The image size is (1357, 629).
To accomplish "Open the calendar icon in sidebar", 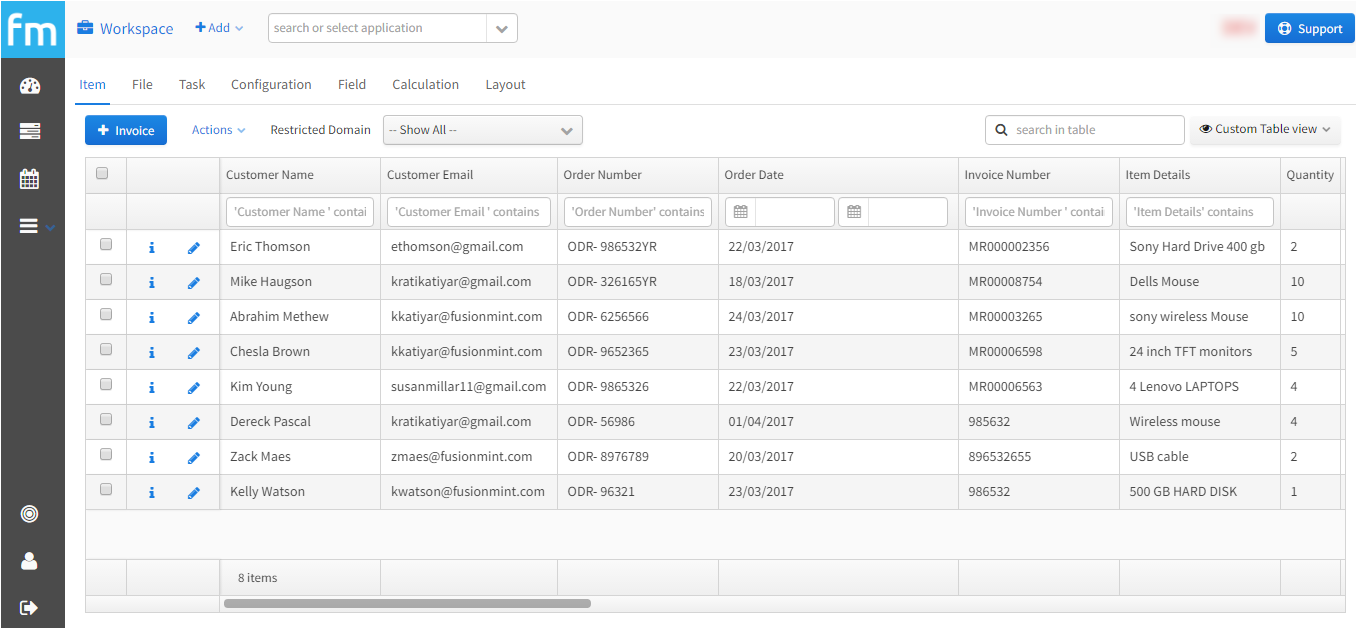I will (x=30, y=179).
